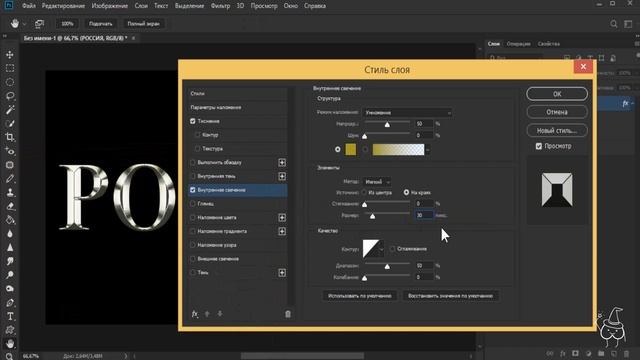Click the Размер slider handle
640x360 pixels.
(x=372, y=216)
